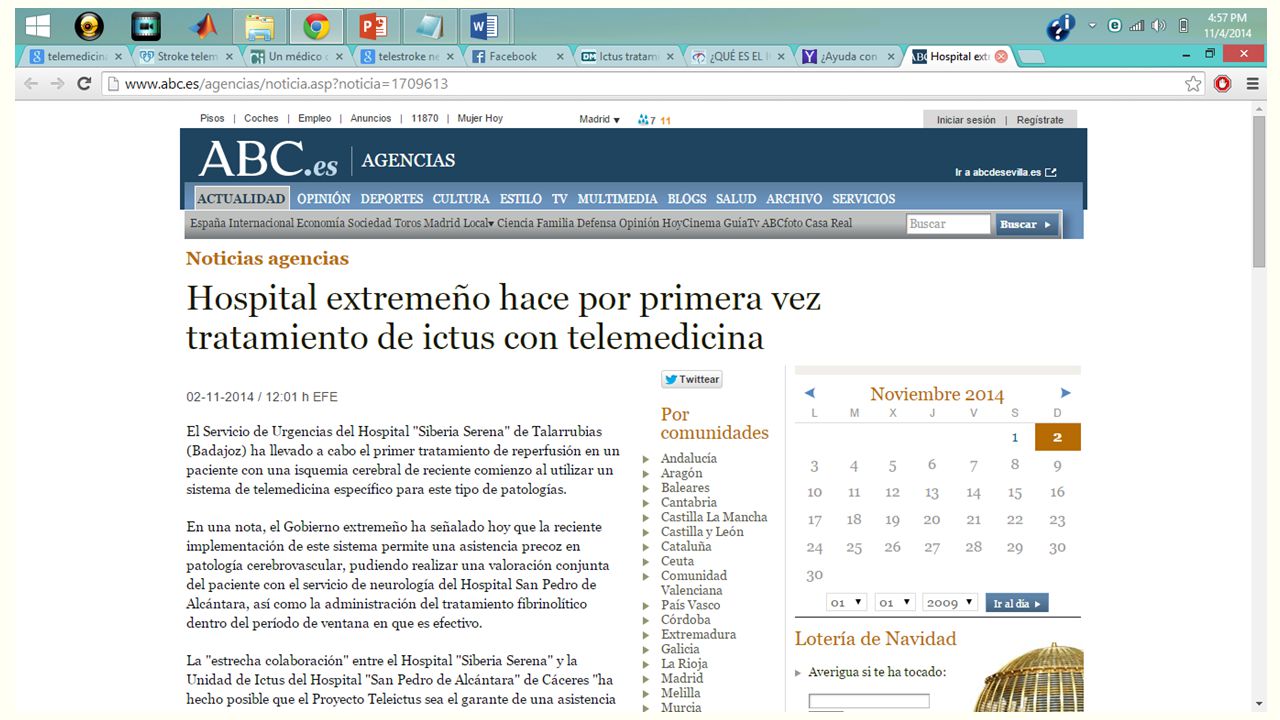Close the Facebook tab
The image size is (1280, 720).
pos(560,57)
